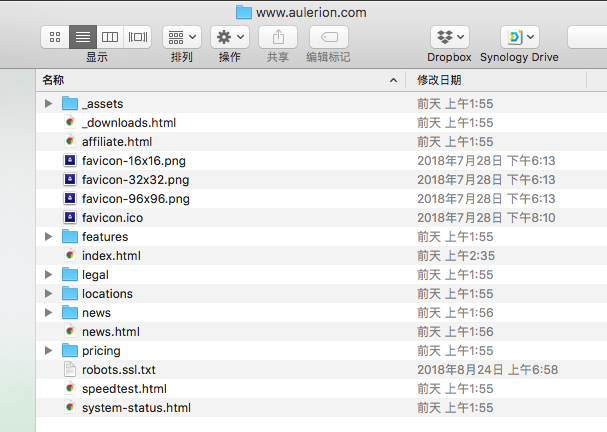
Task: Click the favicon.ico file name
Action: point(112,218)
